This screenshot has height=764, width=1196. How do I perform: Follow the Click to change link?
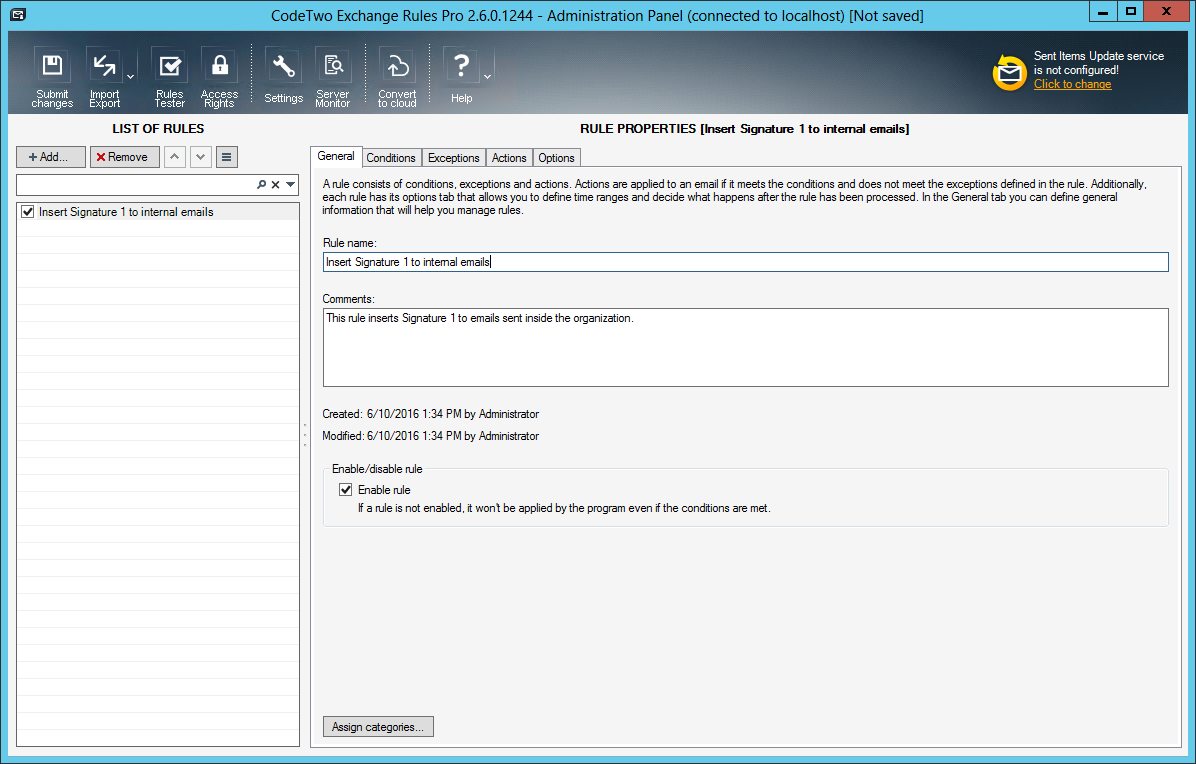coord(1072,84)
